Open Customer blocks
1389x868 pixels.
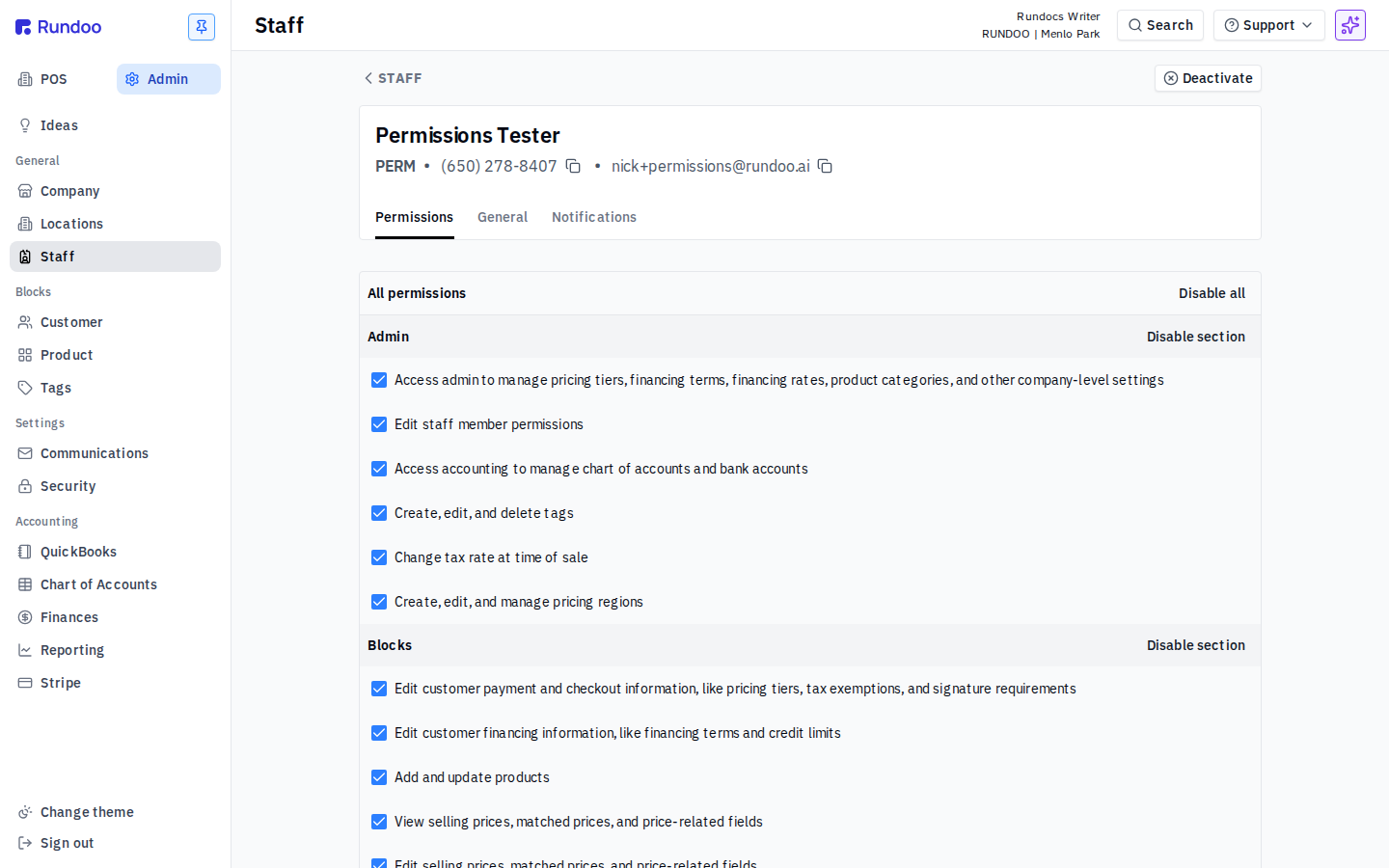click(x=116, y=322)
